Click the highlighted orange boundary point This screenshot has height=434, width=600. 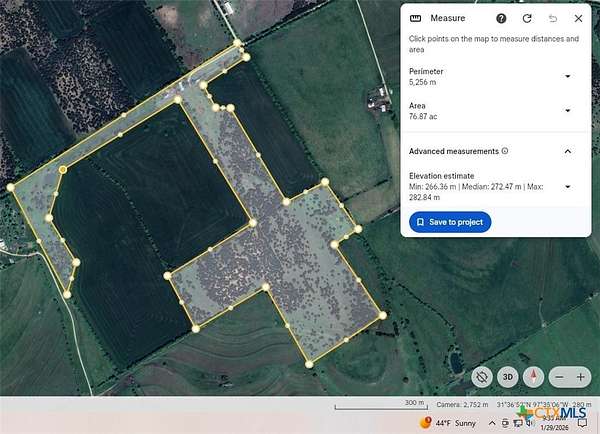click(x=62, y=171)
